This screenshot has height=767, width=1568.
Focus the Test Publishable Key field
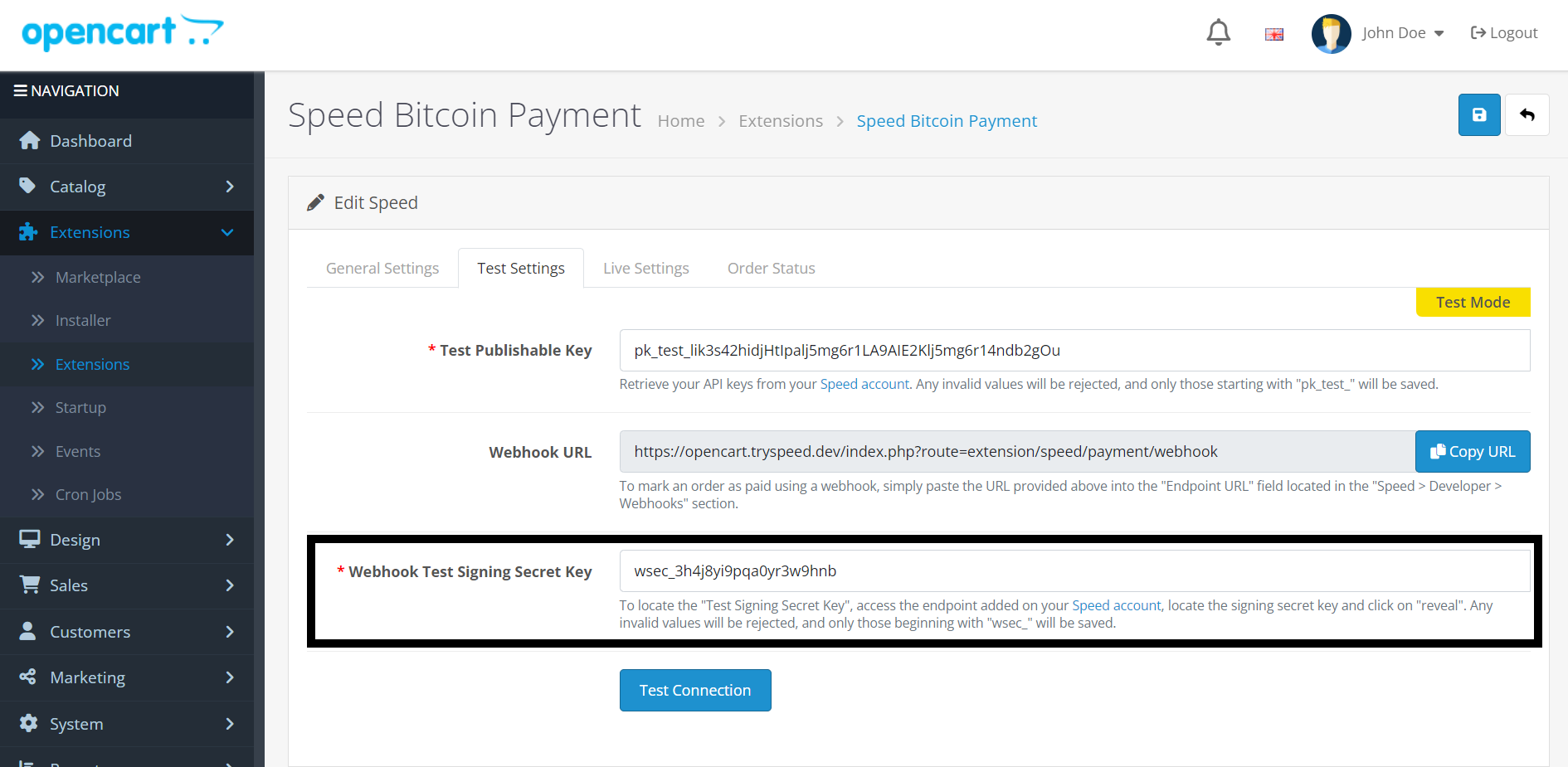(x=1075, y=350)
